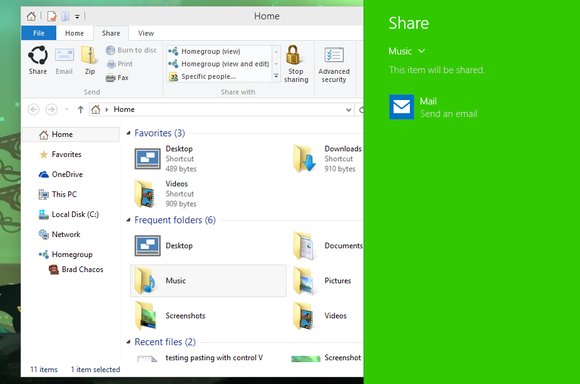
Task: Switch to the View ribbon tab
Action: [146, 33]
